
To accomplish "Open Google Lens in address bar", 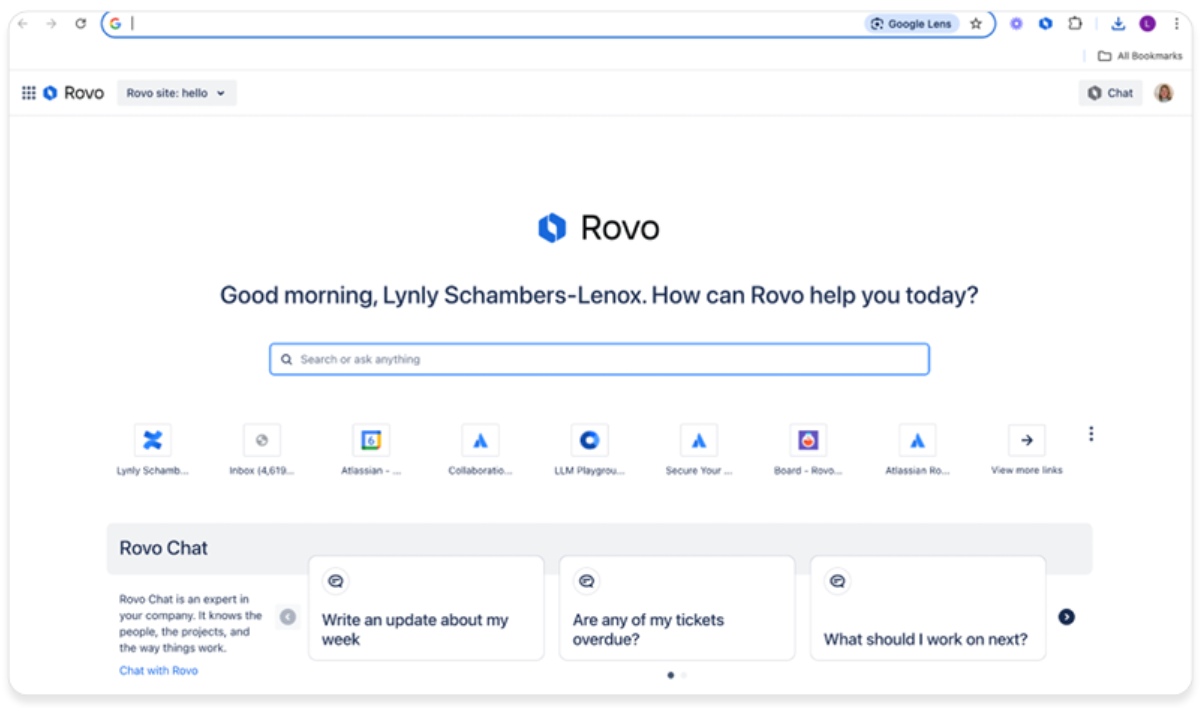I will tap(911, 24).
